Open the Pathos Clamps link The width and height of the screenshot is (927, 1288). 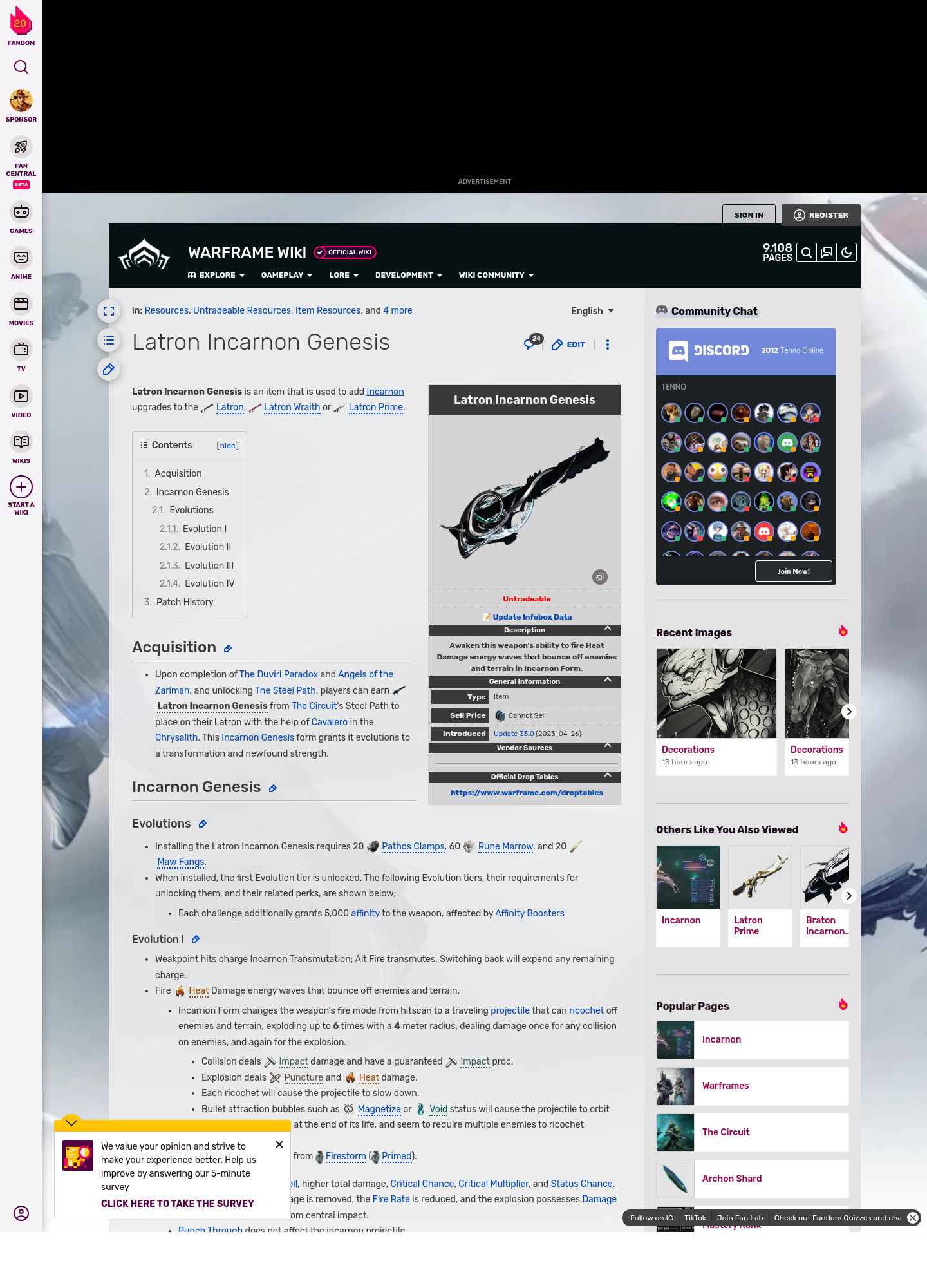click(413, 846)
